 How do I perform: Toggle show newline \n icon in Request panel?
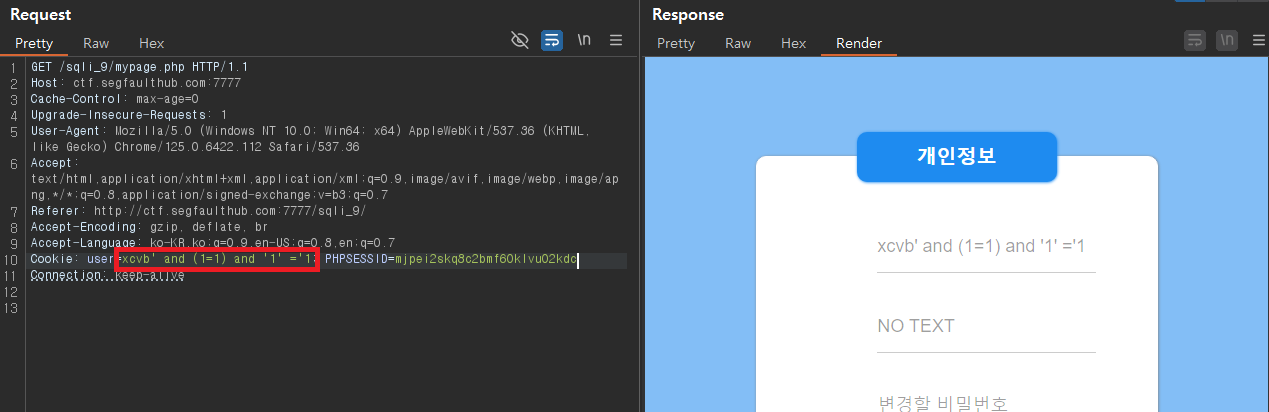[584, 40]
